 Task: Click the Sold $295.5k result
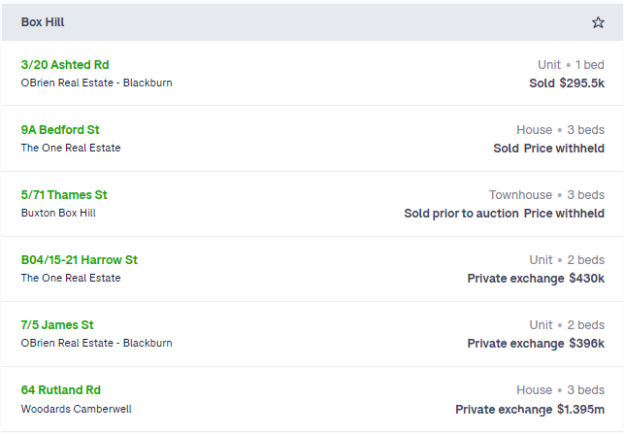coord(567,83)
